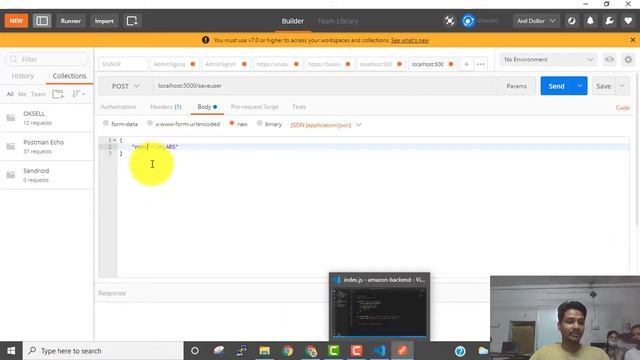Image resolution: width=640 pixels, height=360 pixels.
Task: Open File Explorer from taskbar
Action: pyautogui.click(x=264, y=351)
